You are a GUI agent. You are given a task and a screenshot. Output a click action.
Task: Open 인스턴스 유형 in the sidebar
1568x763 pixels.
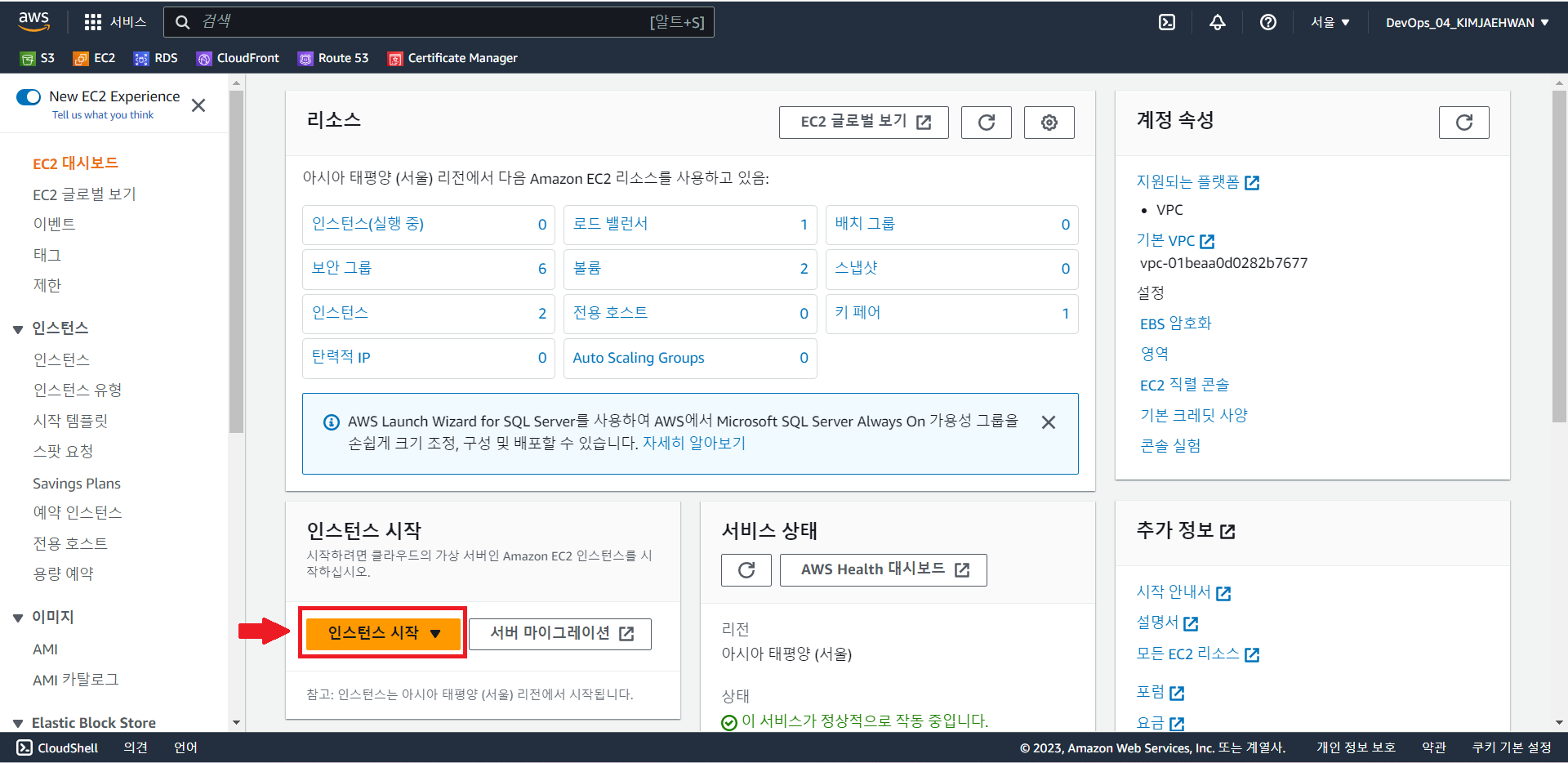point(78,390)
